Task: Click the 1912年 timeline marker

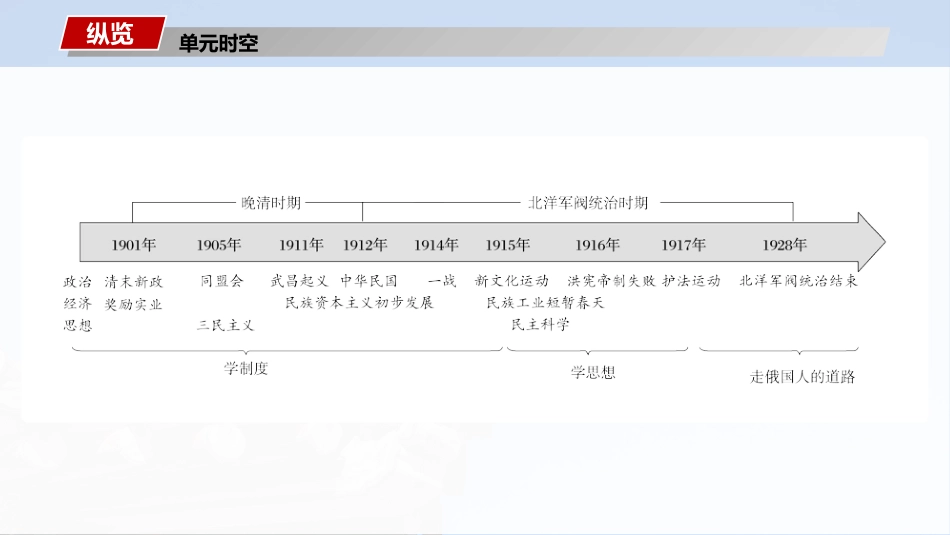Action: click(365, 245)
